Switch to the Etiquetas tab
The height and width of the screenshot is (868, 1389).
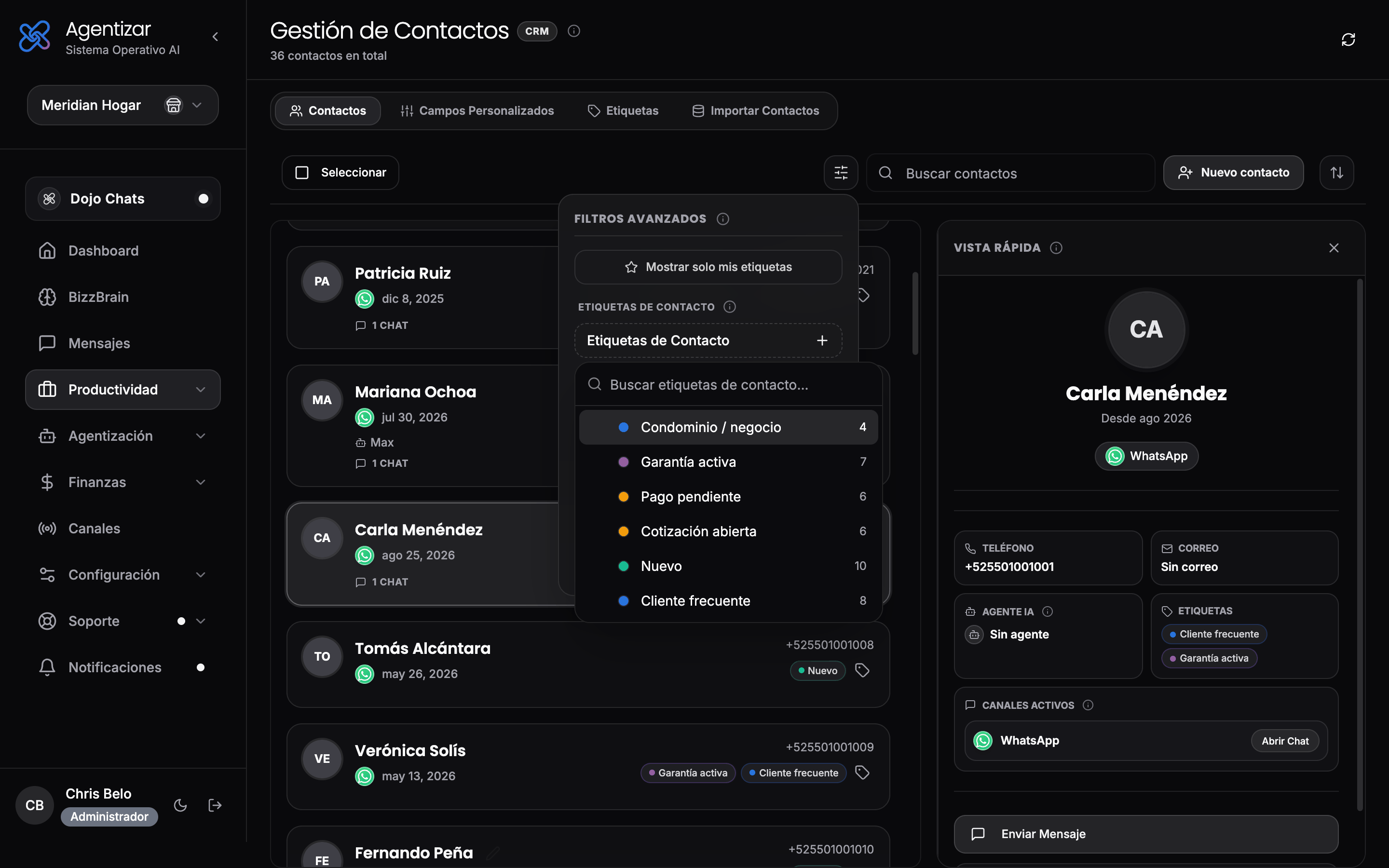pos(623,111)
